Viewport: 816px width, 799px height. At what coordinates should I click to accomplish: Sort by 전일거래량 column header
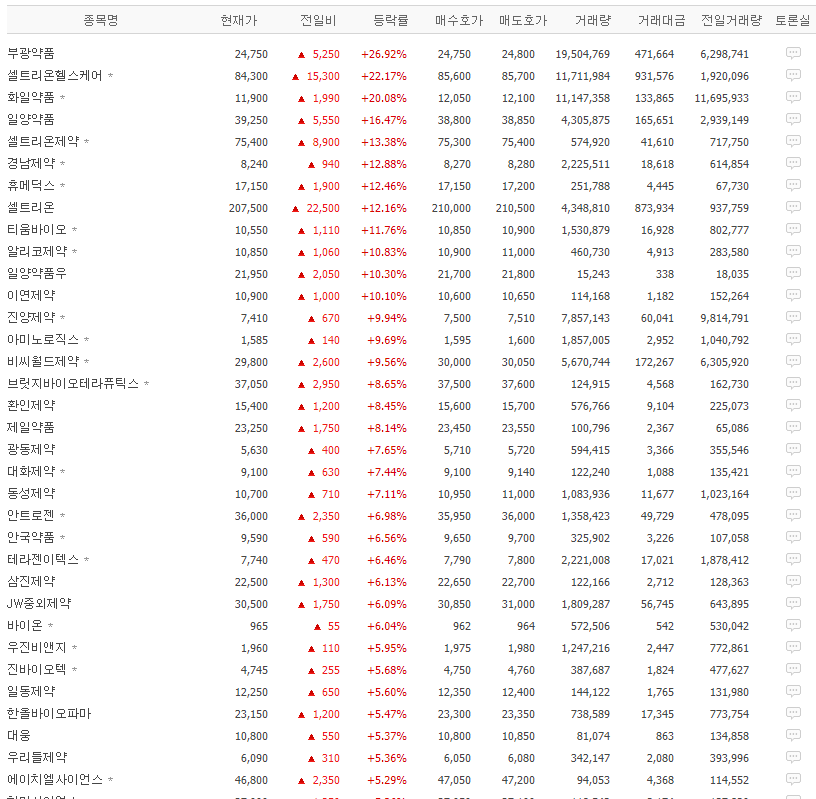(731, 20)
